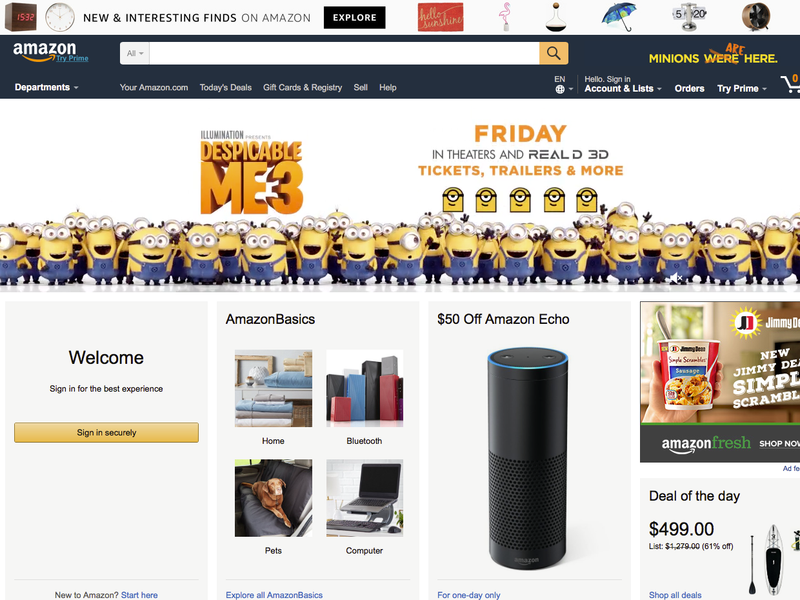Open the All search category dropdown
The width and height of the screenshot is (800, 600).
click(x=135, y=53)
